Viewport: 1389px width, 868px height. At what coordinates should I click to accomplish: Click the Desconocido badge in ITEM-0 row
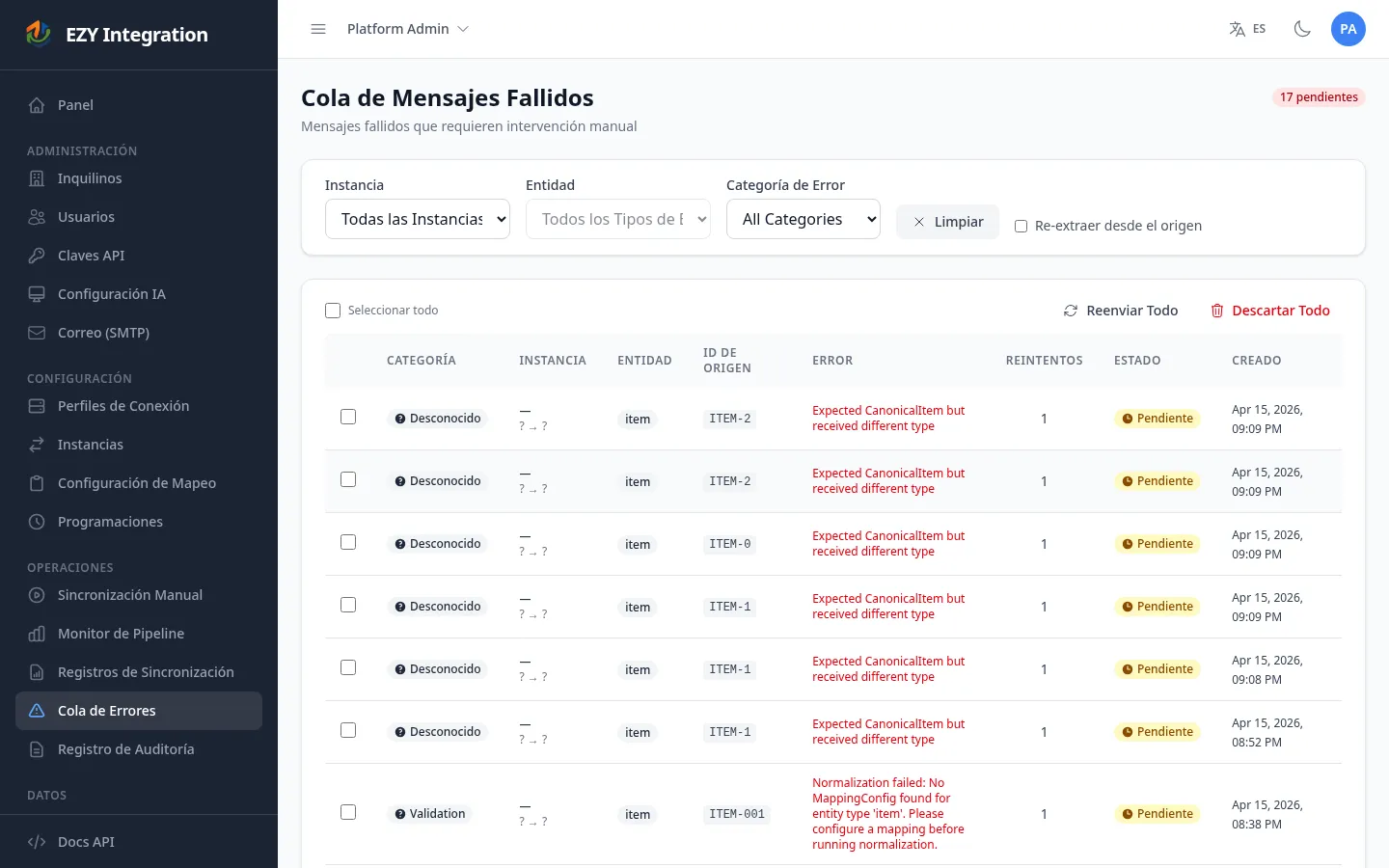point(438,544)
